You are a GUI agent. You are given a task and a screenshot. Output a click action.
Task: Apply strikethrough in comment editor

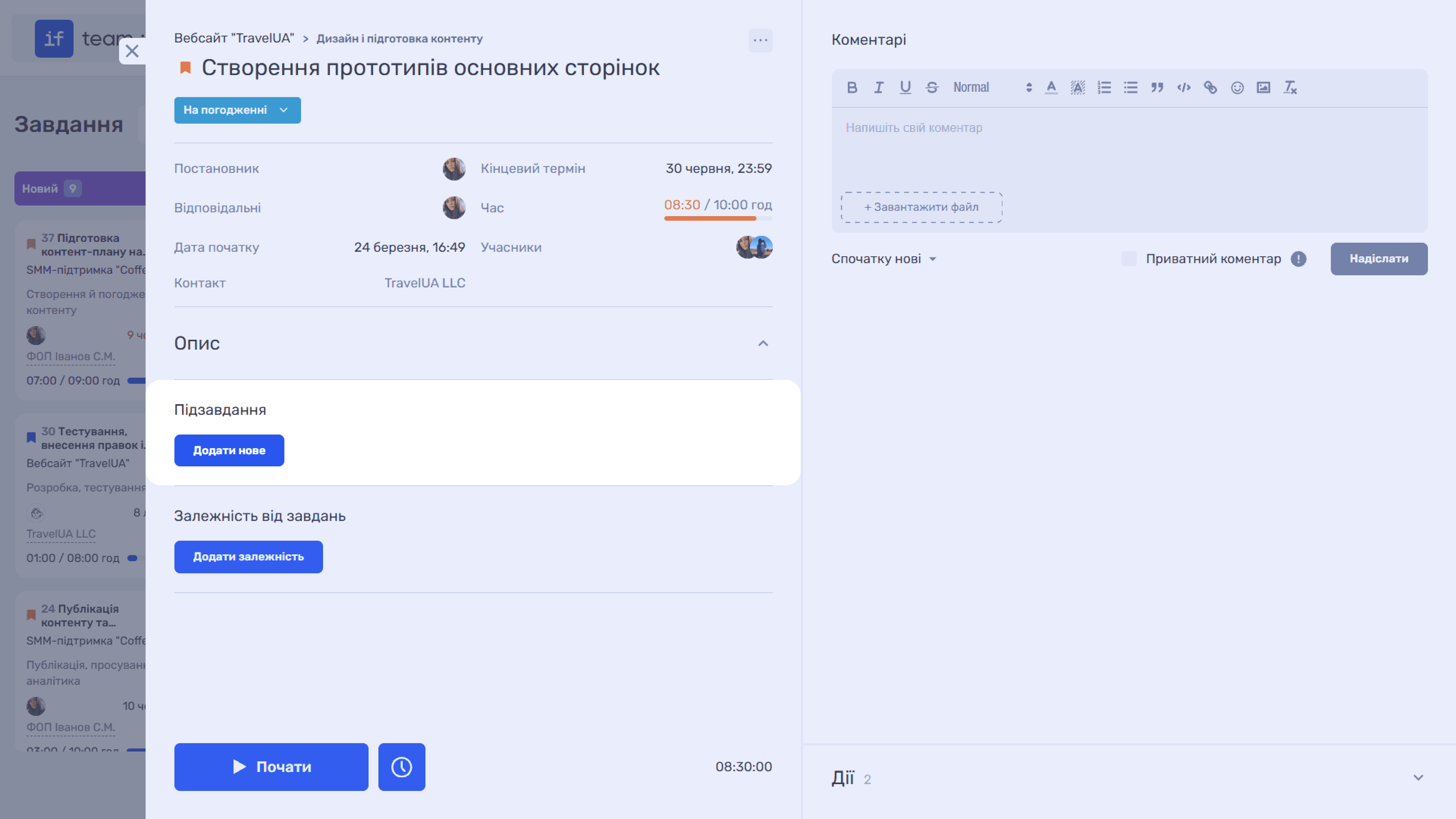(x=932, y=88)
